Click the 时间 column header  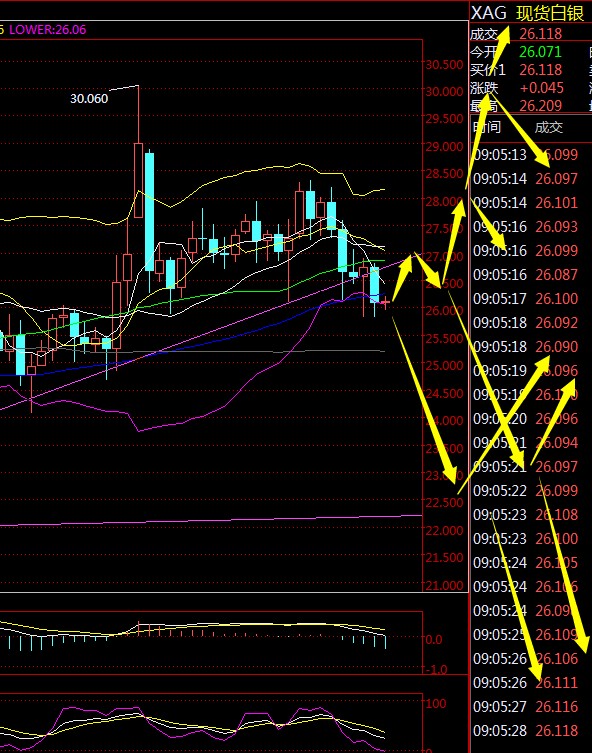(x=487, y=127)
